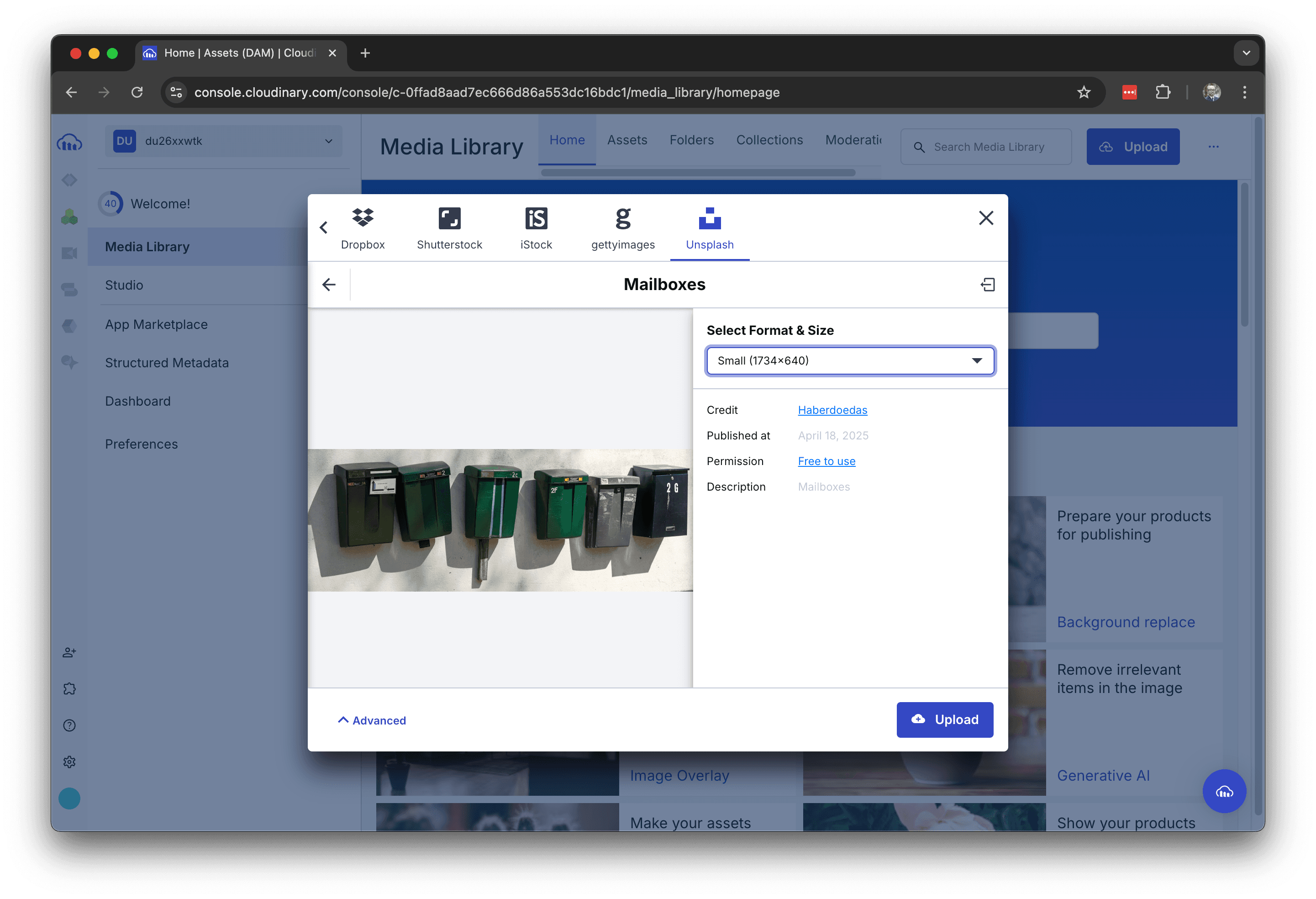Click the Unsplash logout icon

click(988, 285)
